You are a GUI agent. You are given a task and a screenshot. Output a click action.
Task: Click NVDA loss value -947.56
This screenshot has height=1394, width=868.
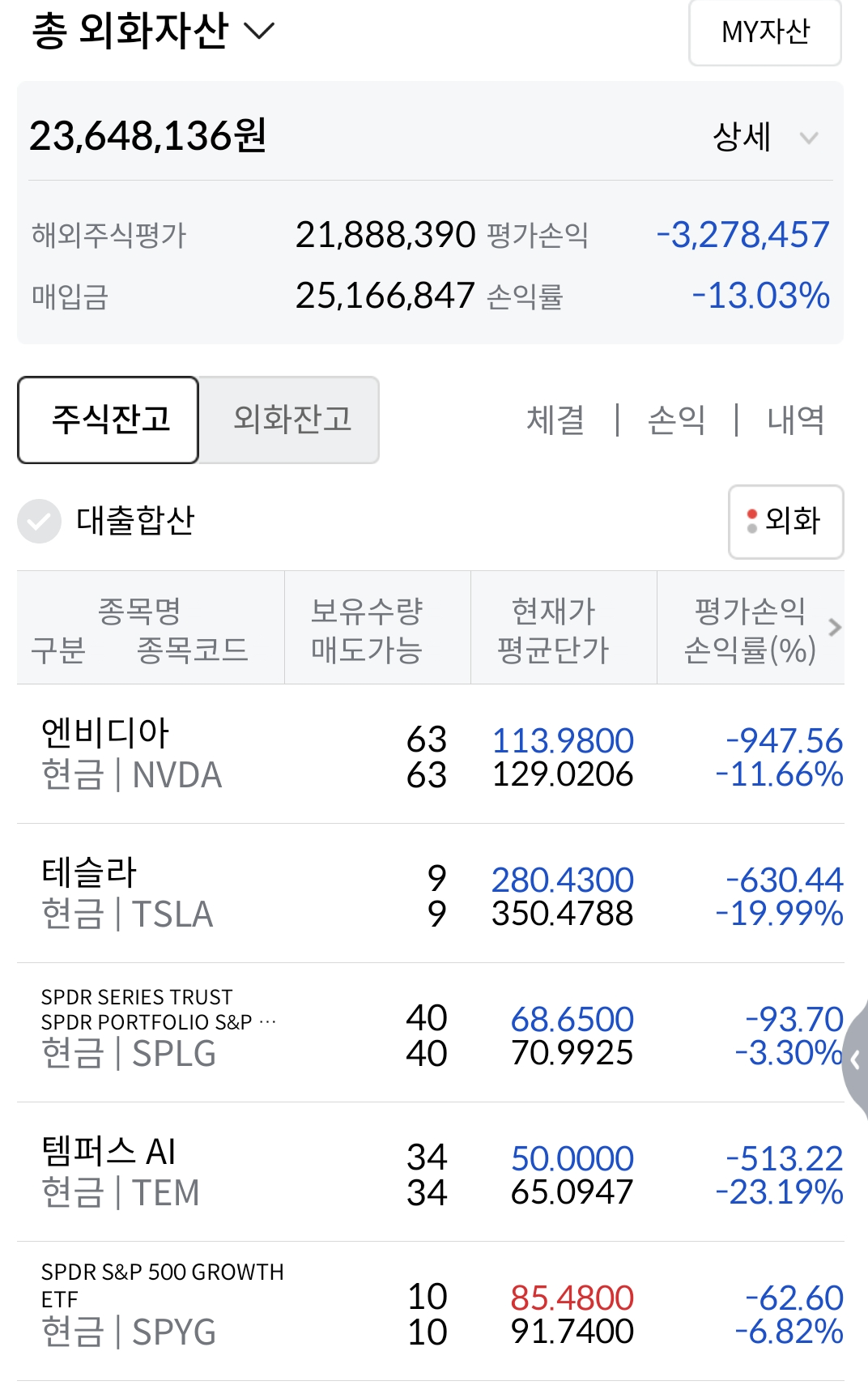(x=785, y=740)
